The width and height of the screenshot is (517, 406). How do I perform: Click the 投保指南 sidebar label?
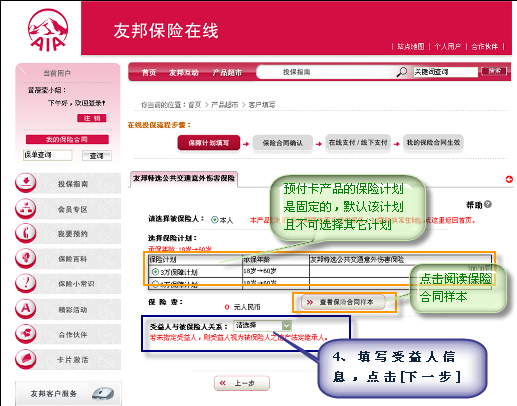coord(73,184)
